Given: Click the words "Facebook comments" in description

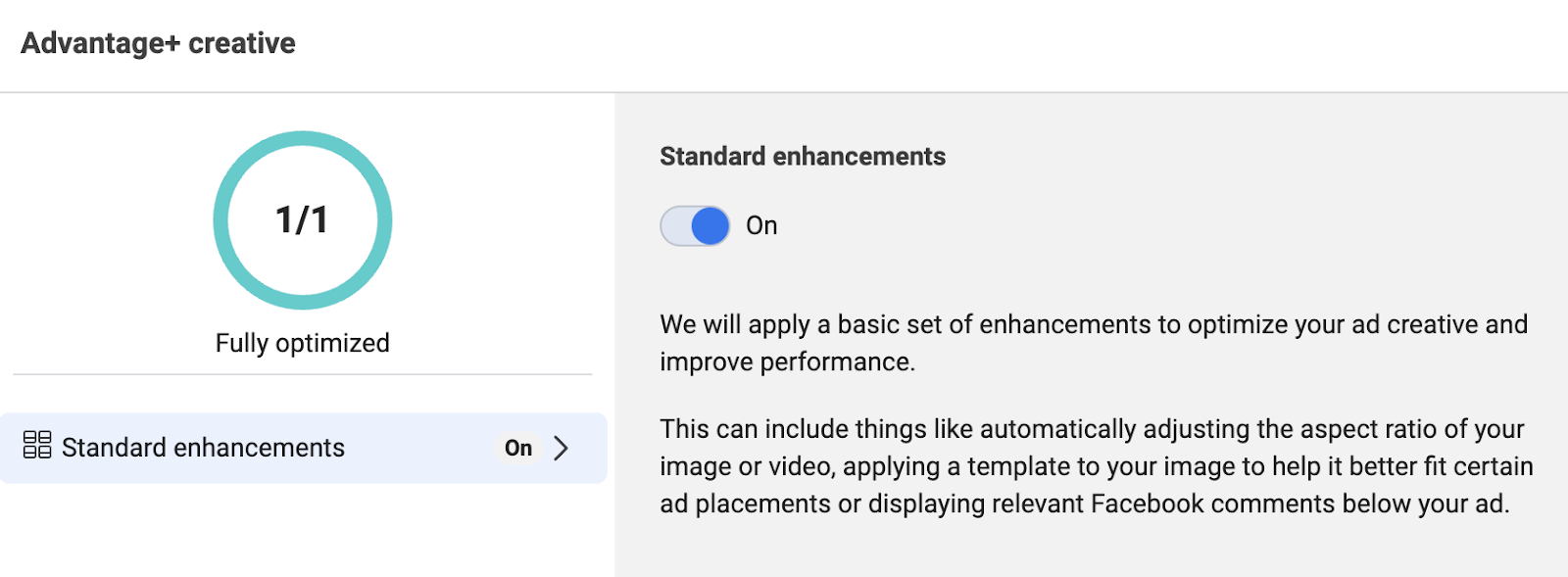Looking at the screenshot, I should (x=1212, y=504).
